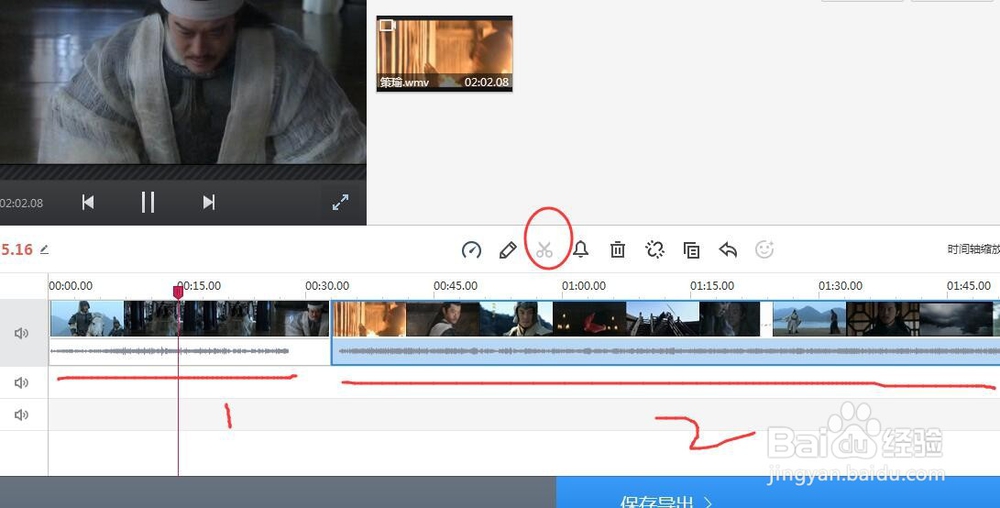This screenshot has width=1000, height=508.
Task: Split the clip with the scissors tool
Action: [544, 250]
